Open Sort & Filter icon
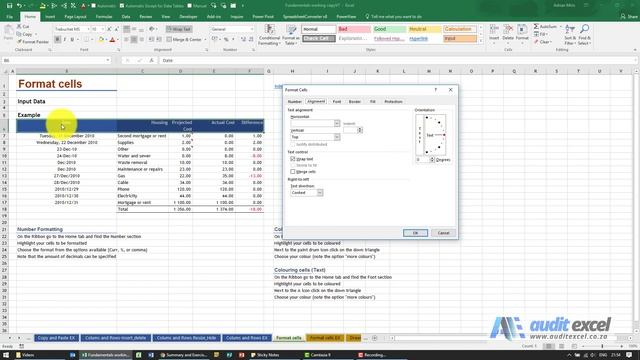Screen dimensions: 640x360 [570, 29]
